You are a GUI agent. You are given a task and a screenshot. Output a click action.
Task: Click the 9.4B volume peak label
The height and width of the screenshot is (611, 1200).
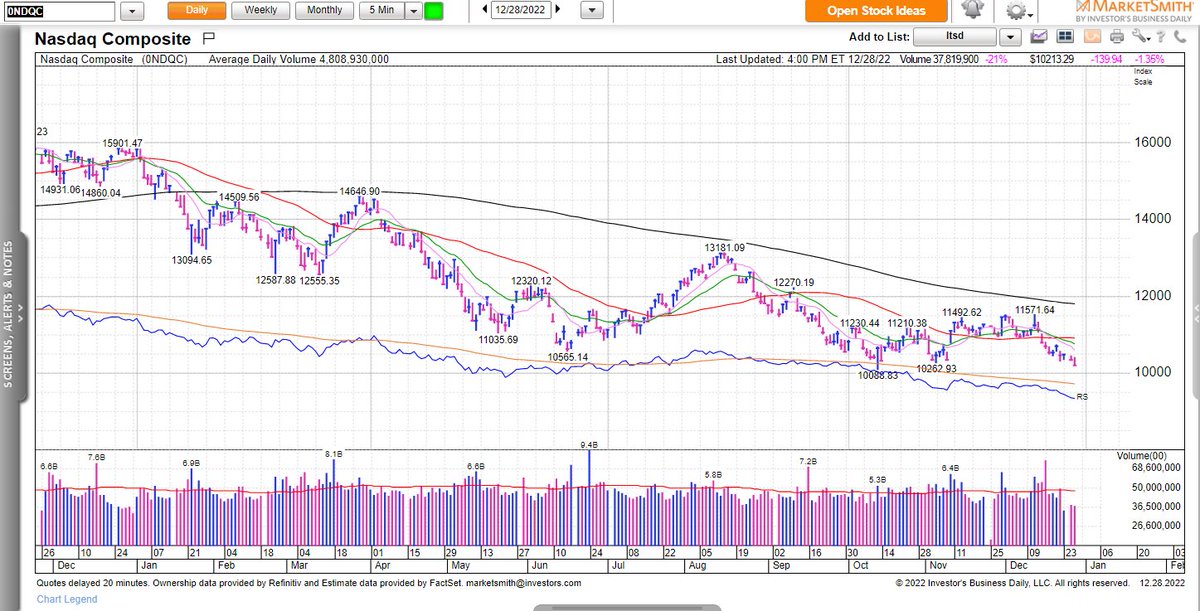588,445
